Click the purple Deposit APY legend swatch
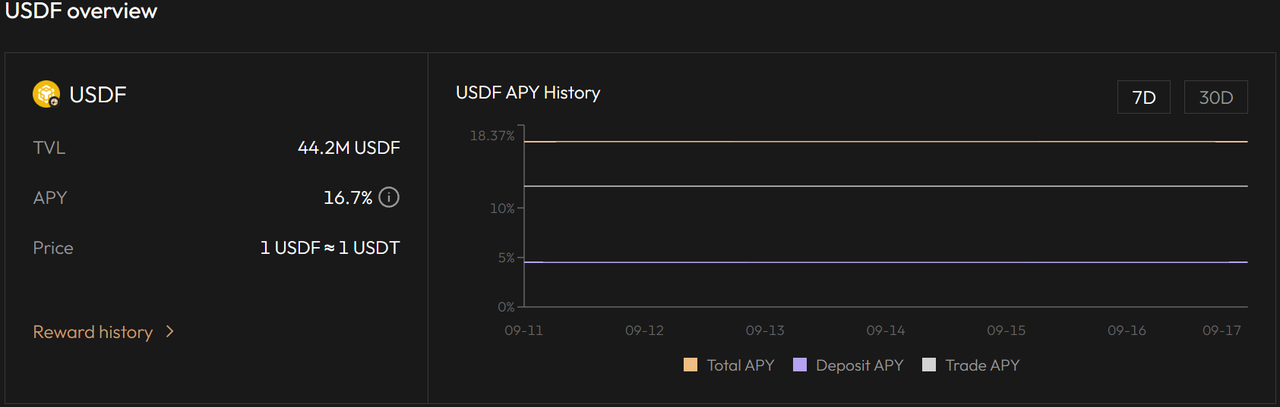 (799, 365)
